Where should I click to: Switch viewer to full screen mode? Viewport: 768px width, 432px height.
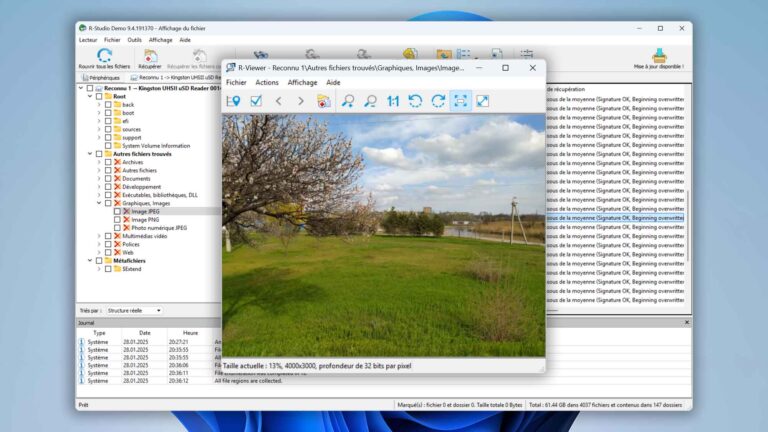pos(483,101)
